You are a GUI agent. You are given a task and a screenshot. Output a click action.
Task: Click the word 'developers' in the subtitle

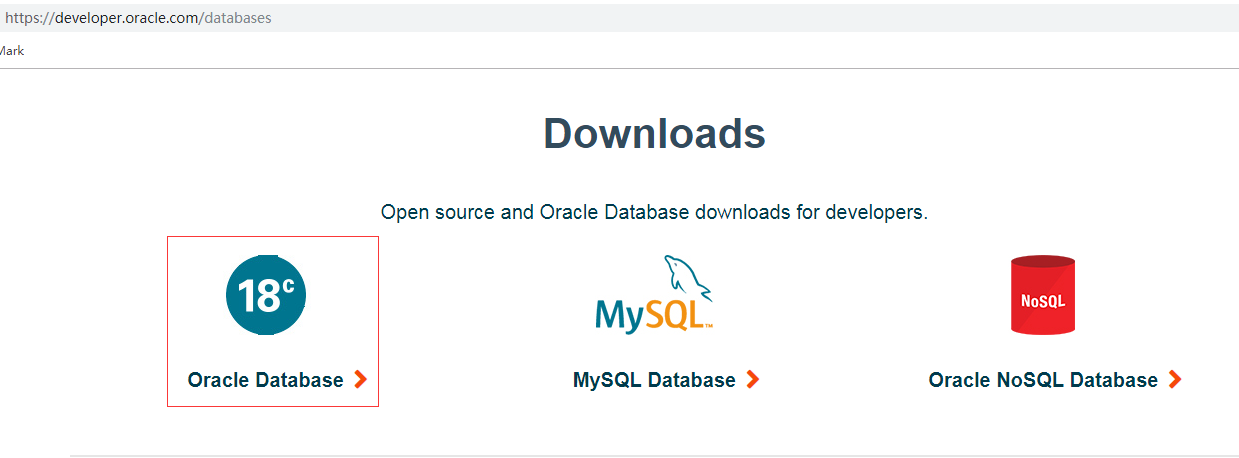pyautogui.click(x=874, y=213)
